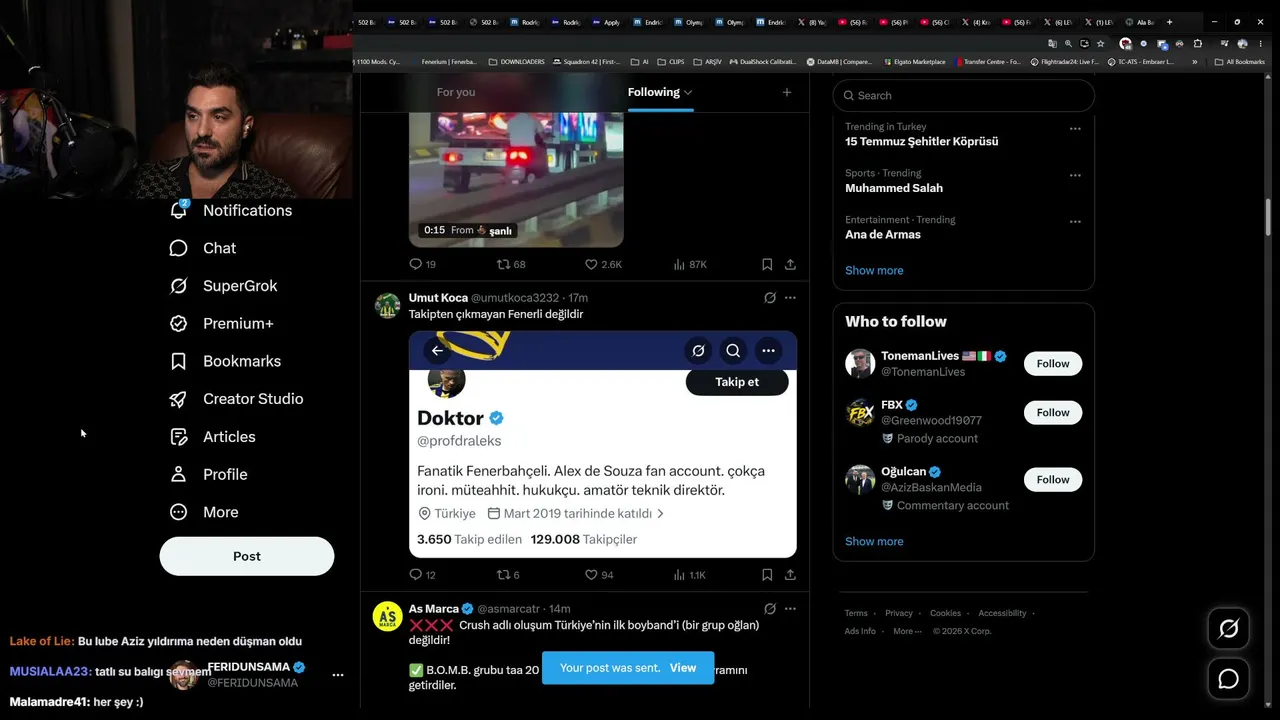This screenshot has height=720, width=1280.
Task: Open Bookmarks in the sidebar
Action: [x=225, y=361]
